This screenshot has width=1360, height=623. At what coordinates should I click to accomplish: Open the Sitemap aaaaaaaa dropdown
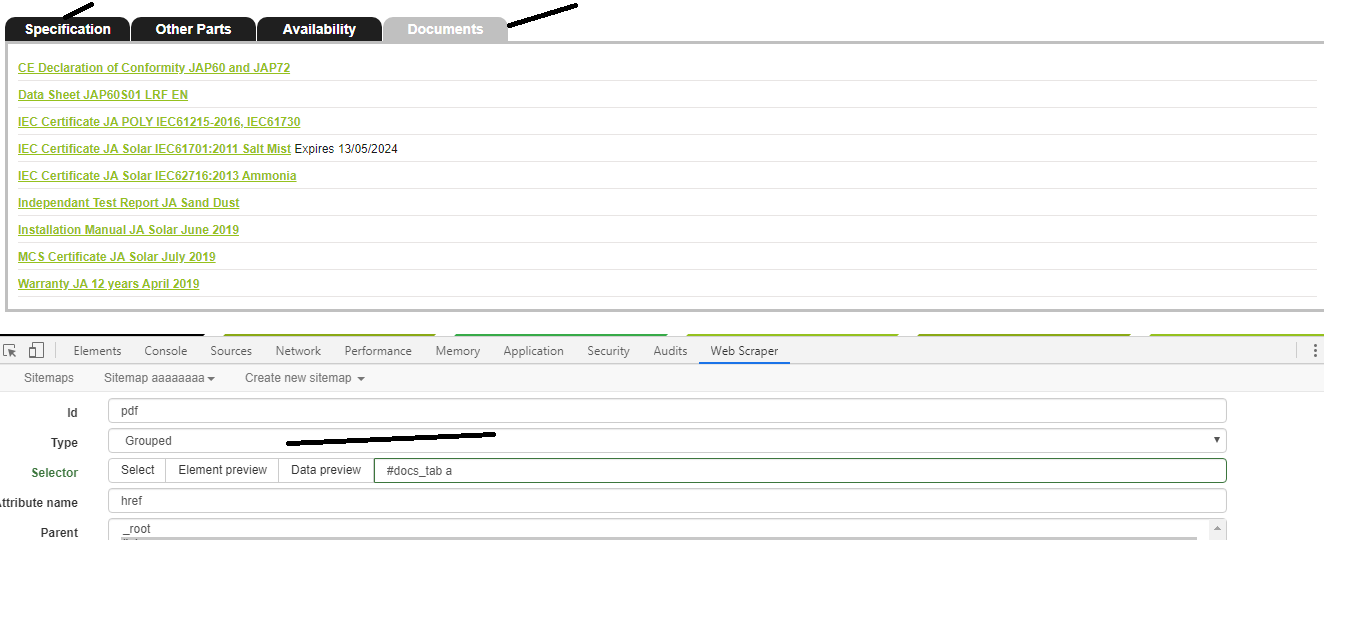point(159,378)
